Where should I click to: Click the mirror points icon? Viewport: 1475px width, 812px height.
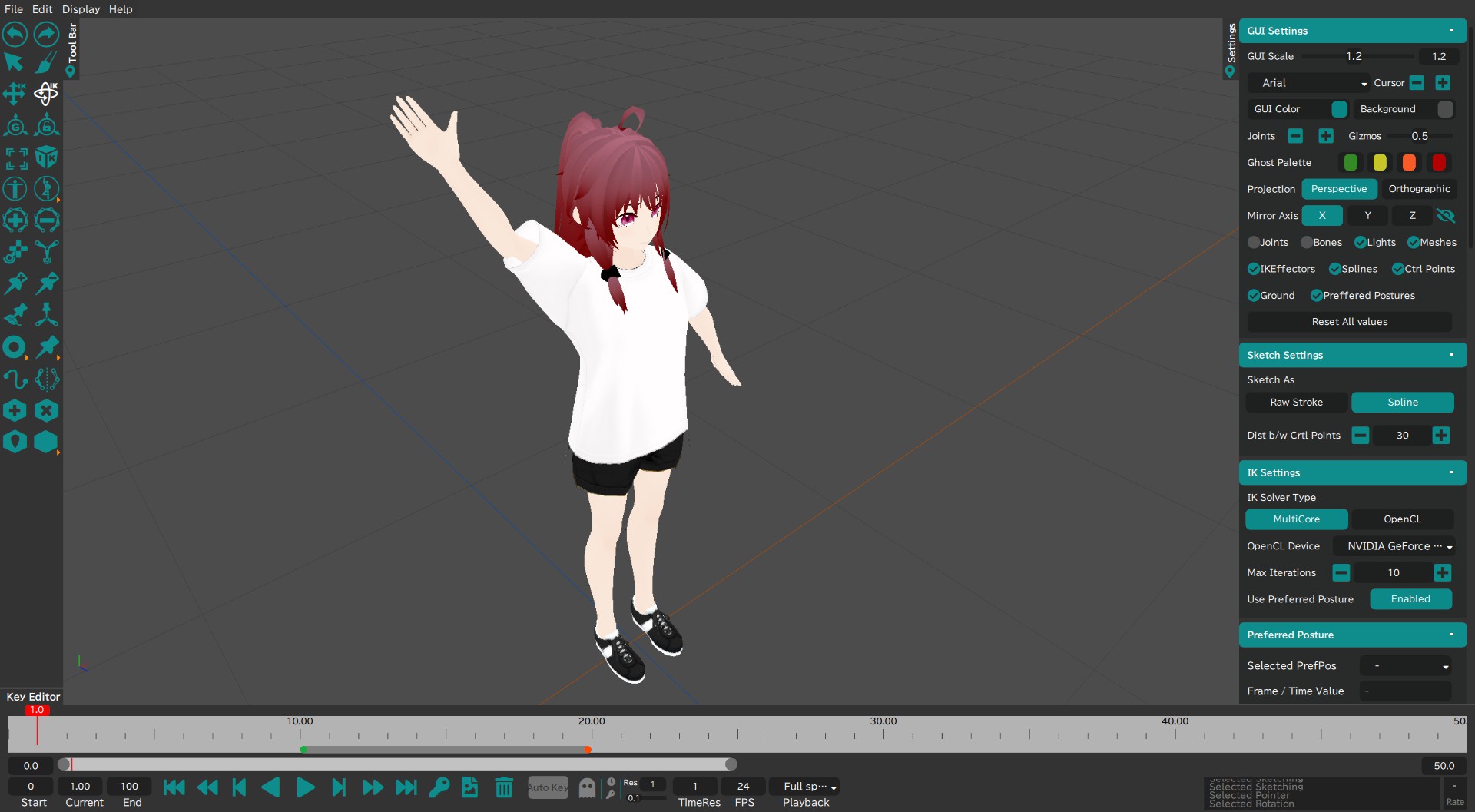[x=46, y=379]
